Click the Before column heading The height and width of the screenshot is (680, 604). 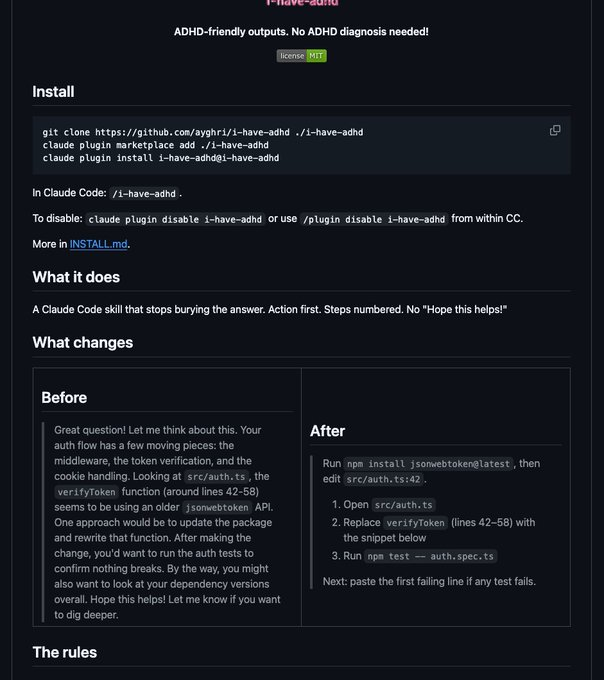64,398
